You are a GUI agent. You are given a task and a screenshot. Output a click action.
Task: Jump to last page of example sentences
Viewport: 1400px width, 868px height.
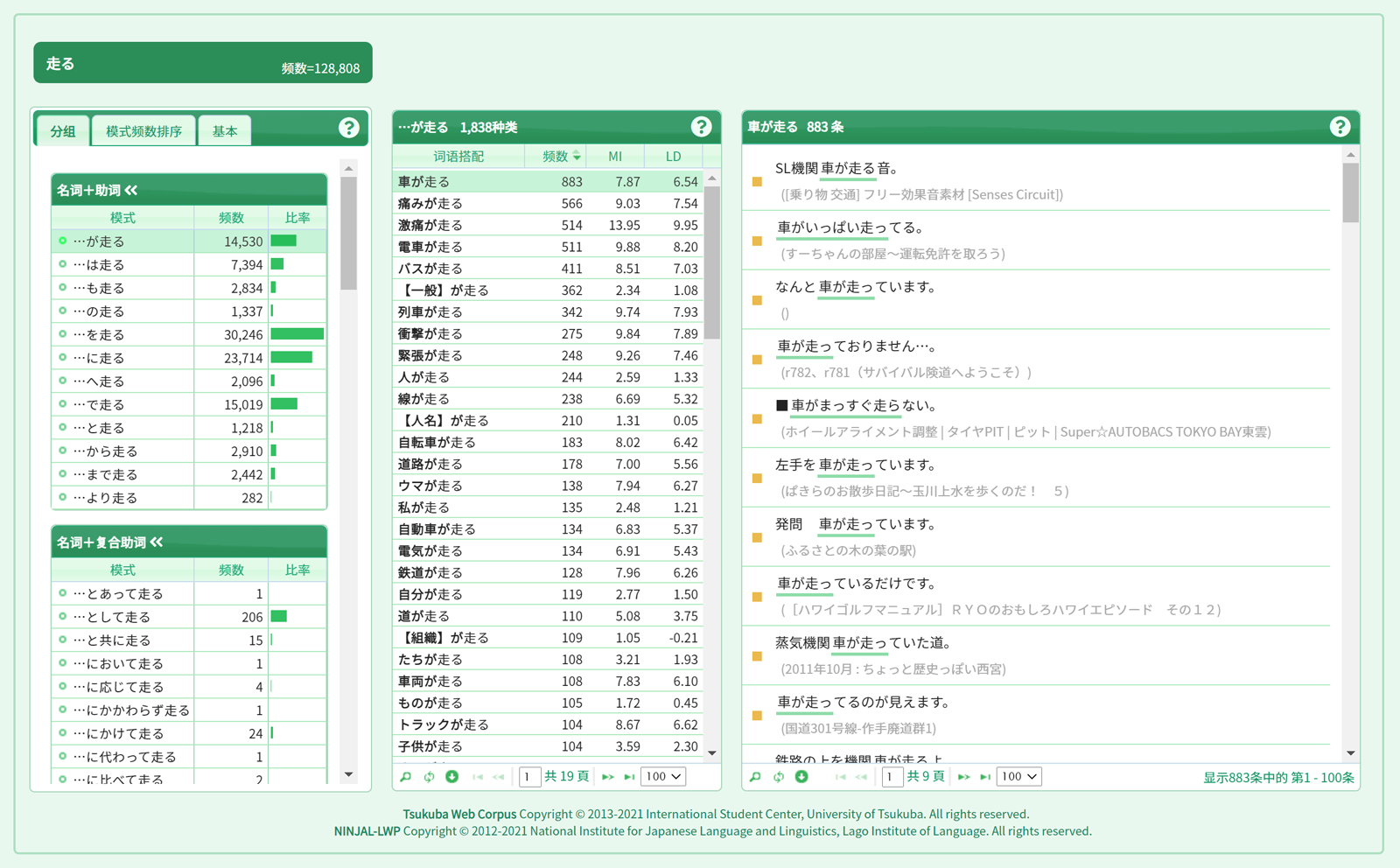(985, 777)
